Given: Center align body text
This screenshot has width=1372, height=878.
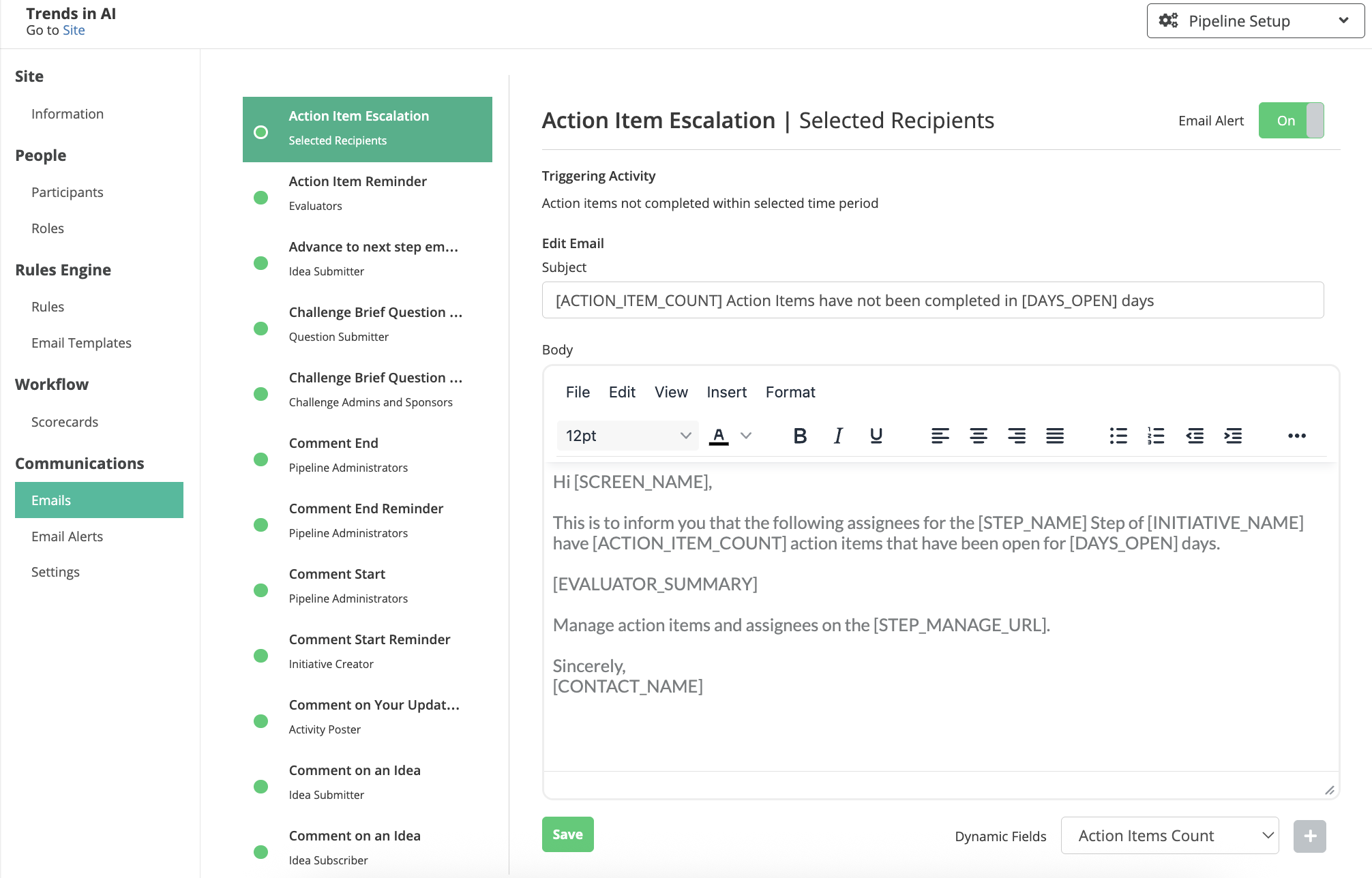Looking at the screenshot, I should pos(979,436).
